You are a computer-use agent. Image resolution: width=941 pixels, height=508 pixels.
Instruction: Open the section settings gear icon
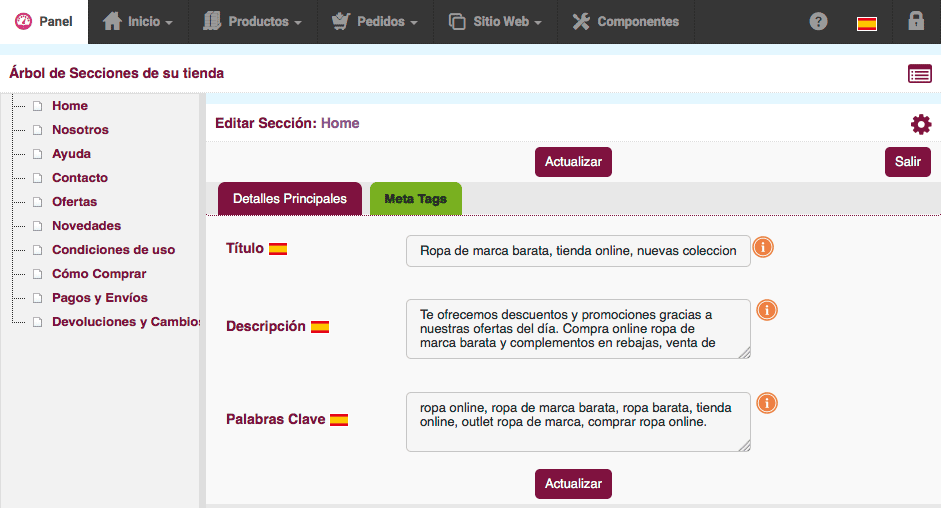920,124
